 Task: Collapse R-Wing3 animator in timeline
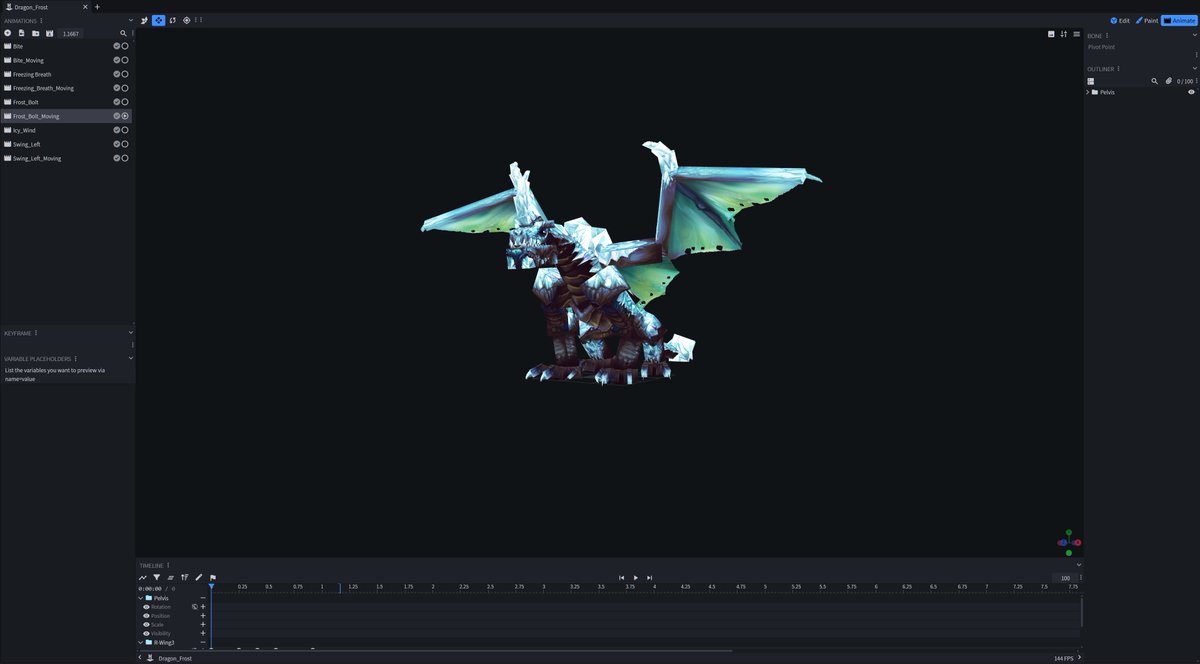pyautogui.click(x=141, y=643)
